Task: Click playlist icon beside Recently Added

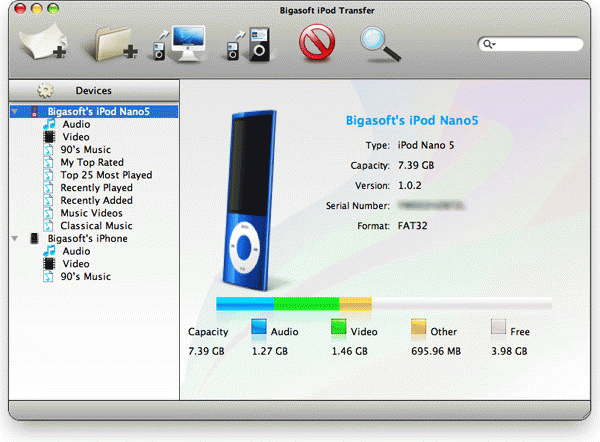Action: [x=48, y=200]
